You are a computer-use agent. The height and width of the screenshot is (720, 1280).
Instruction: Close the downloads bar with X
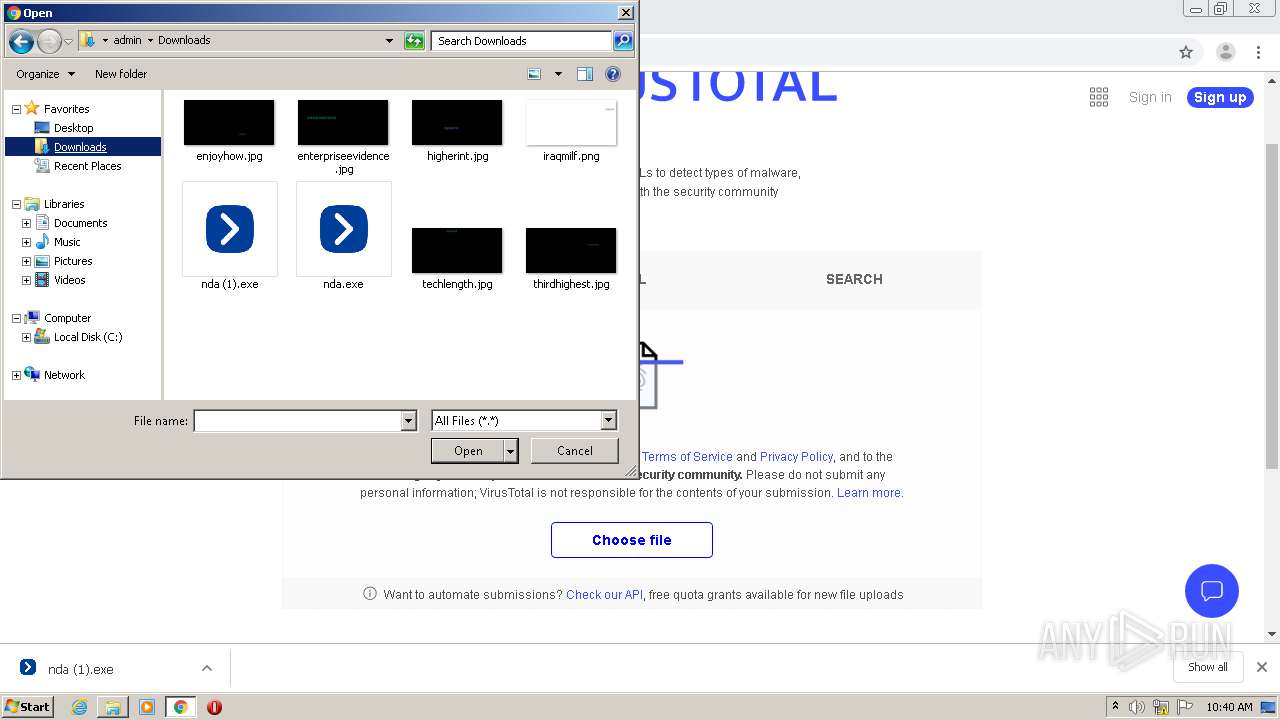(x=1262, y=667)
